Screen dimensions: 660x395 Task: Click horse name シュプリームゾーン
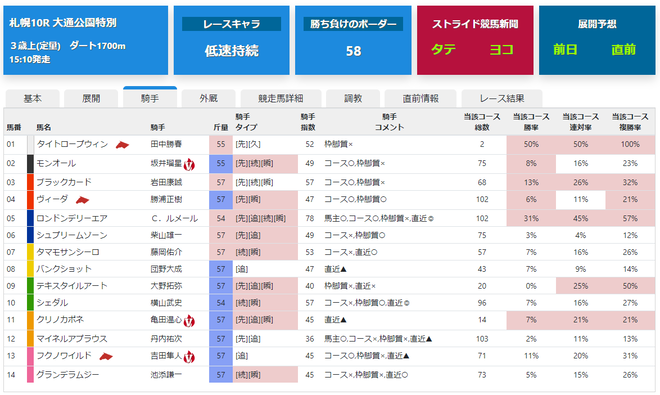tap(72, 235)
